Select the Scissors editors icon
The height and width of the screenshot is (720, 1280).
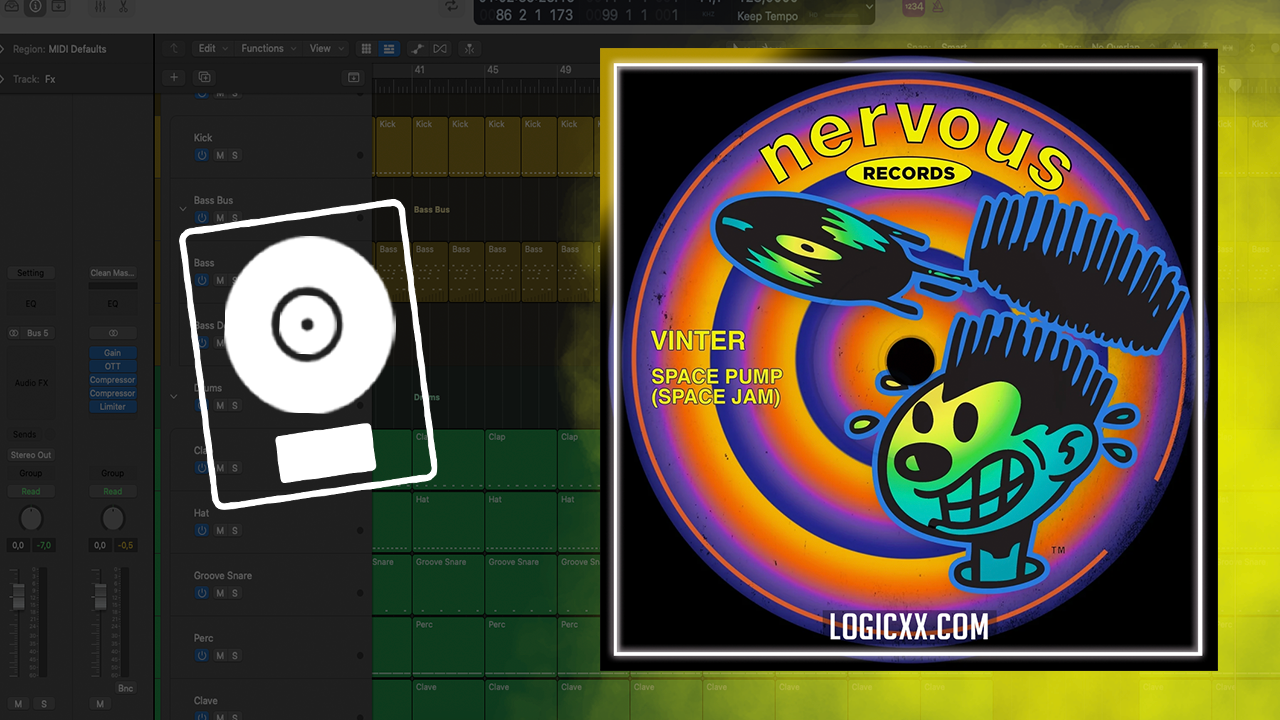click(x=122, y=6)
